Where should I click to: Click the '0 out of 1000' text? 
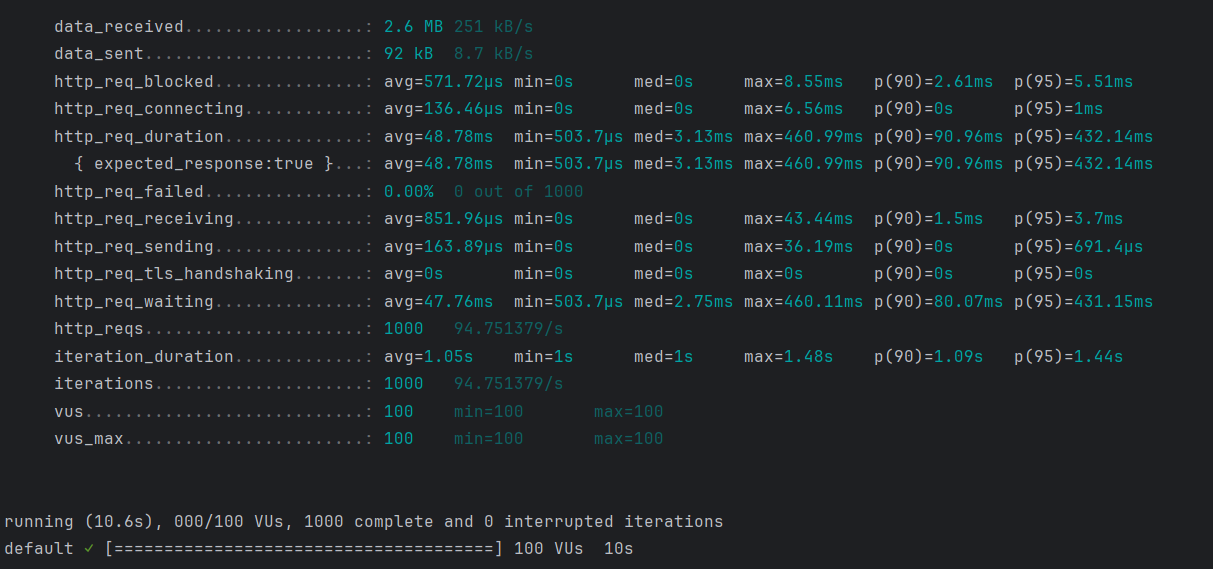[x=519, y=192]
